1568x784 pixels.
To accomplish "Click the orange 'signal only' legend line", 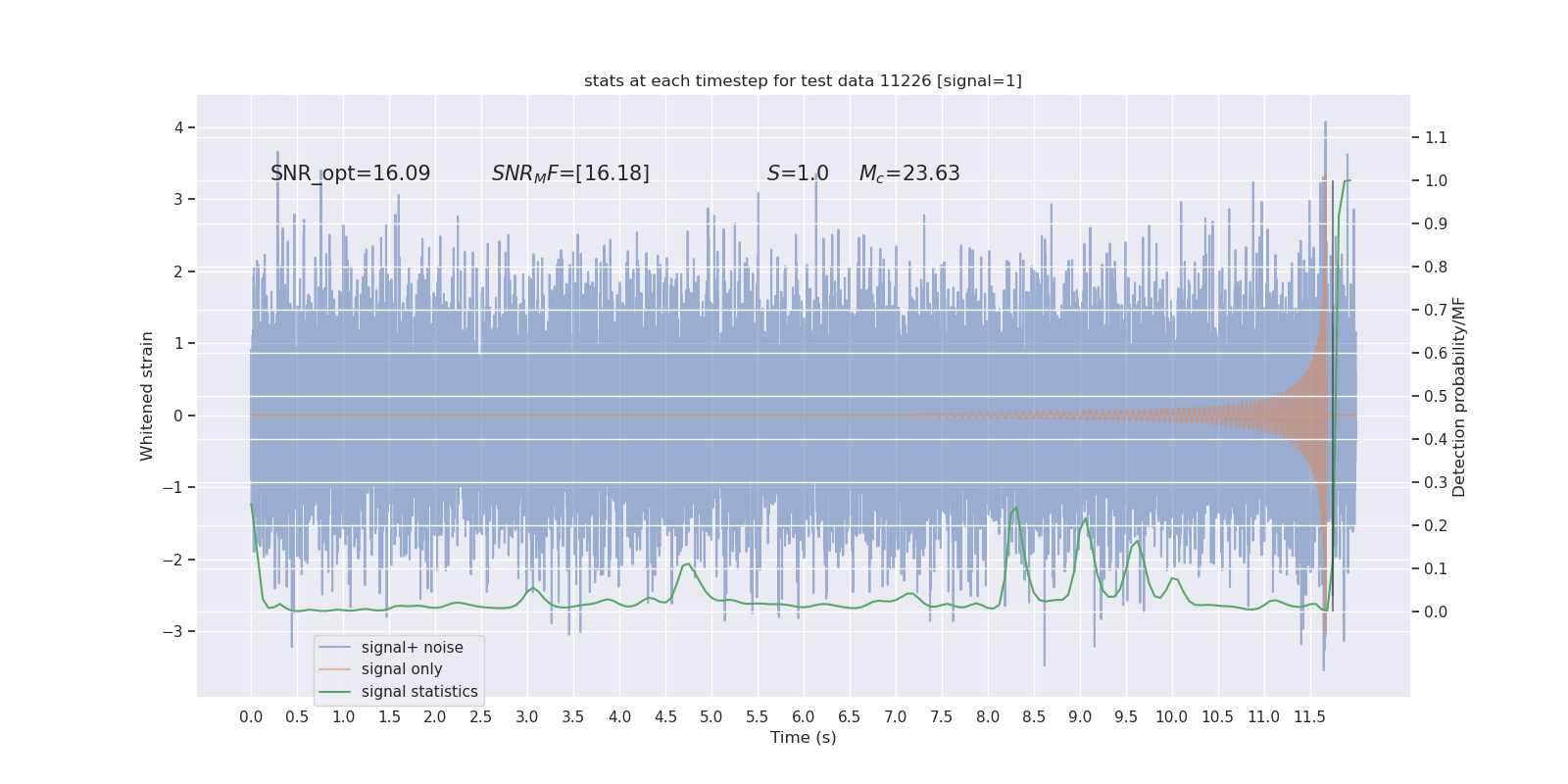I will point(334,669).
